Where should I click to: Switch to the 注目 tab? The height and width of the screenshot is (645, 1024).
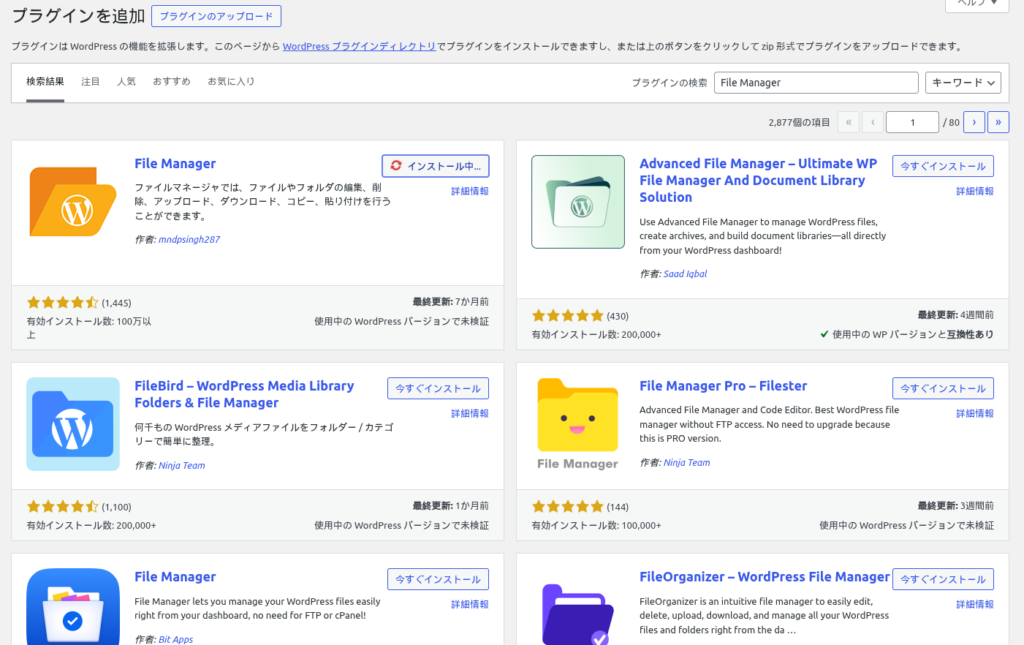(90, 82)
